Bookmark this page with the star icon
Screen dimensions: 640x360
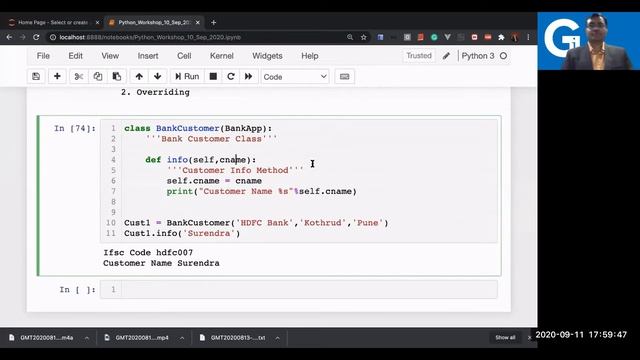coord(363,37)
